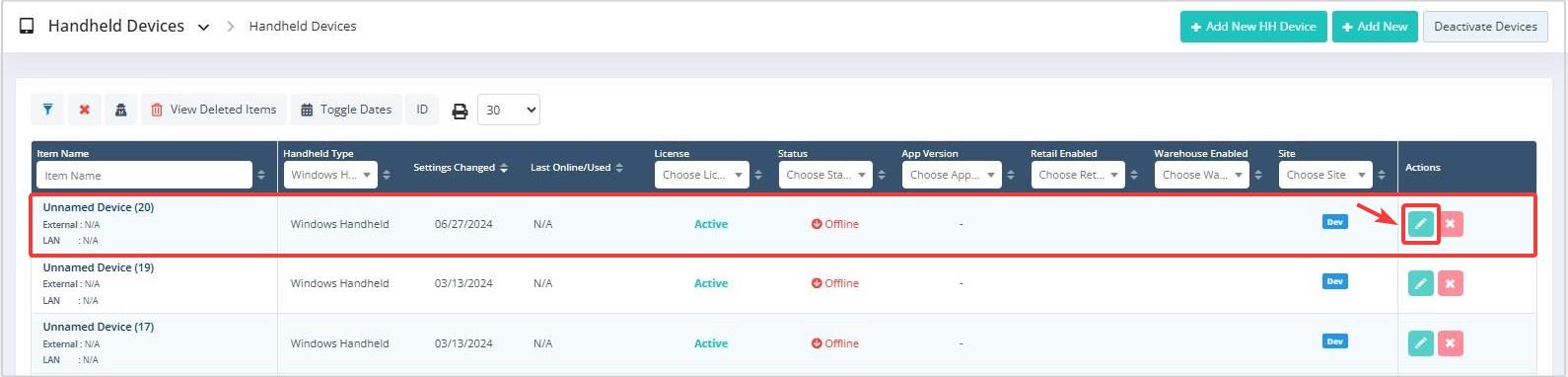Click the printer icon
The height and width of the screenshot is (377, 1568).
tap(460, 111)
